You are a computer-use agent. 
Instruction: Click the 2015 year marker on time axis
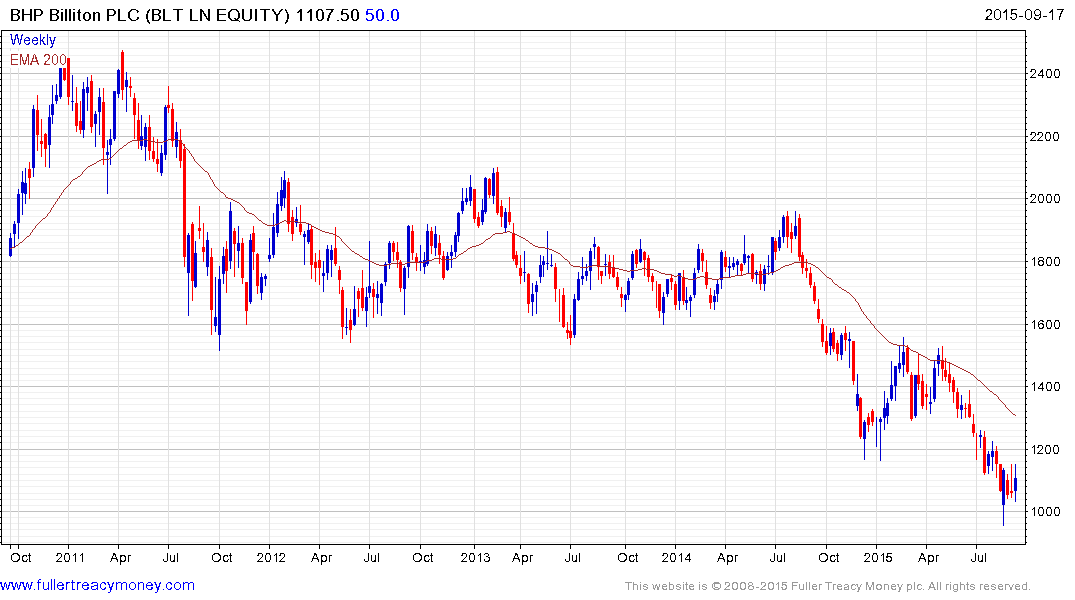[x=878, y=557]
